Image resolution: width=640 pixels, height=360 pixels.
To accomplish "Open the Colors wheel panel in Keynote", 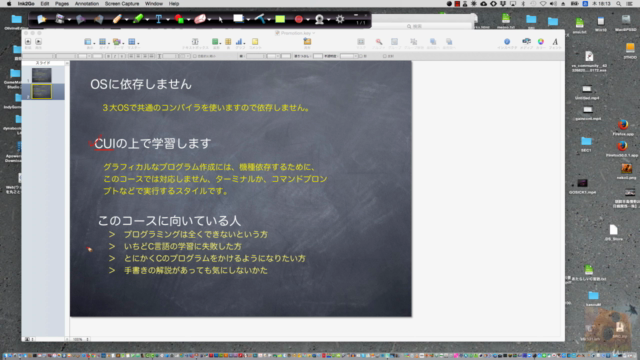I will [540, 42].
